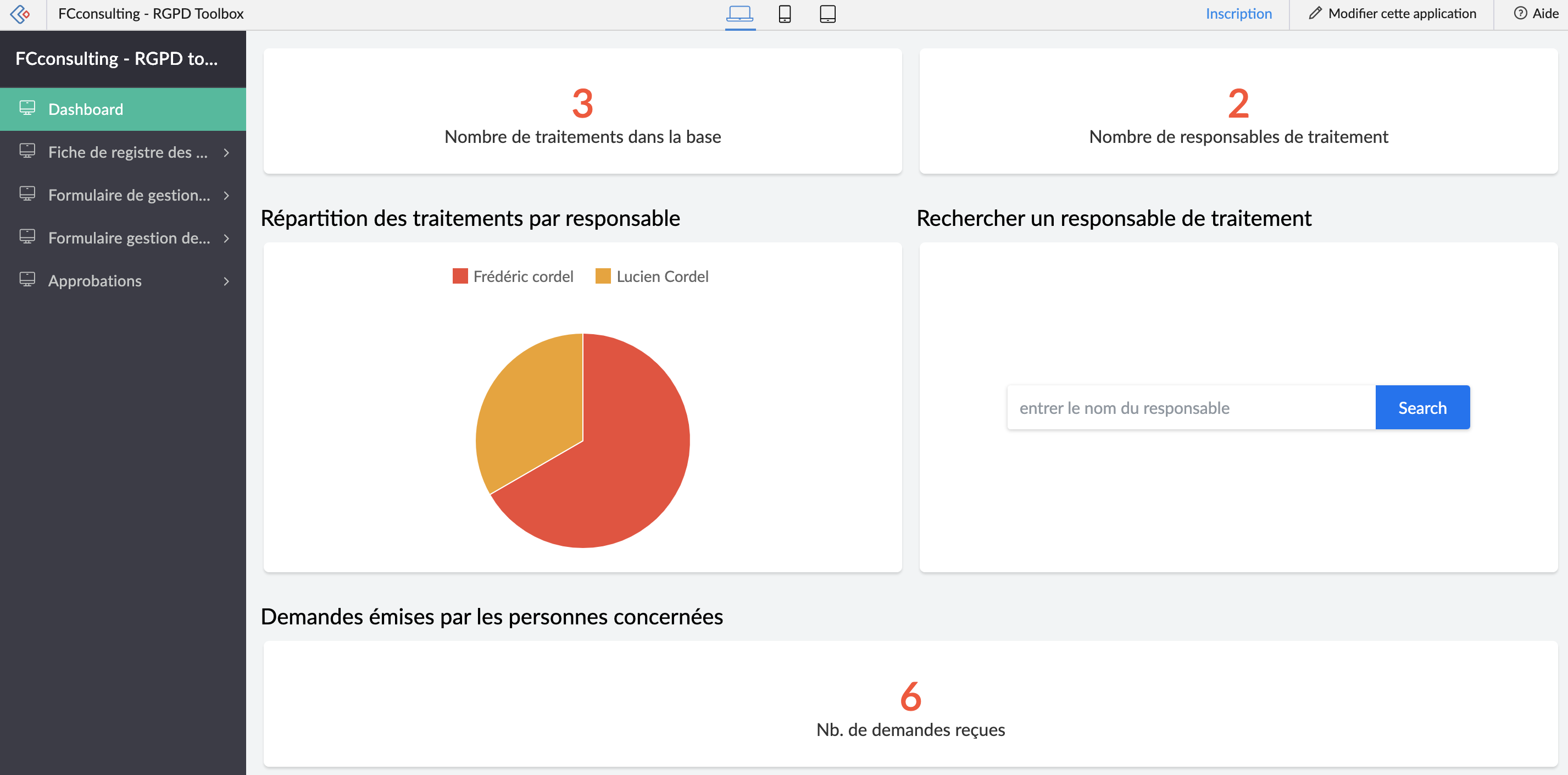Click the FCconsulting - RGPD to... sidebar title
The image size is (1568, 775).
coord(116,59)
